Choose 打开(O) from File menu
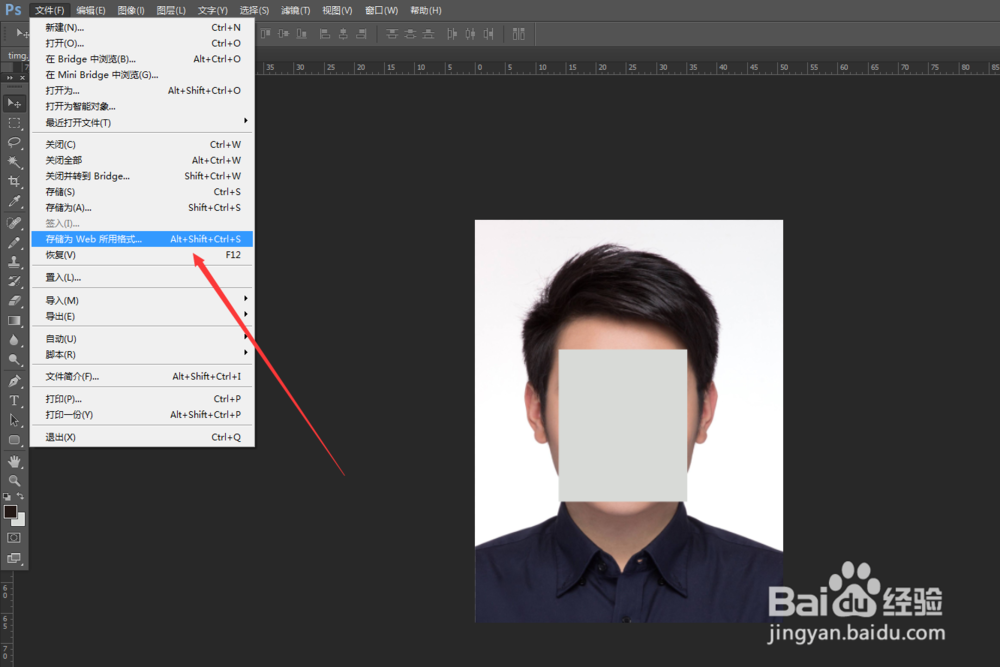Screen dimensions: 1000x667 pyautogui.click(x=142, y=43)
